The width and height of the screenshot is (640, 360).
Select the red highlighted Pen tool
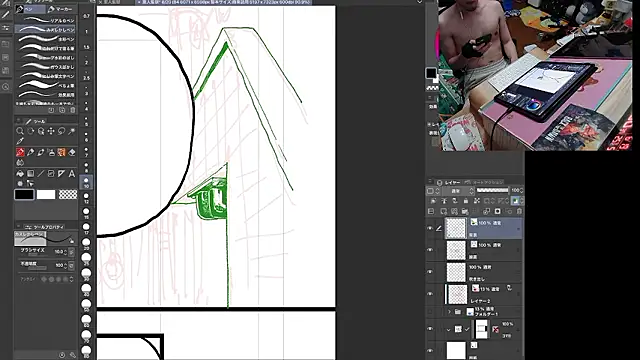(20, 152)
